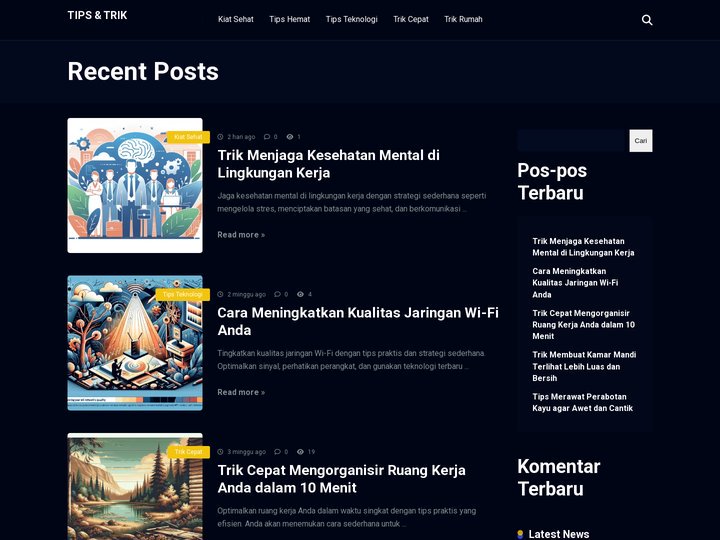Open the Wi-Fi post thumbnail image
720x540 pixels.
pos(135,343)
